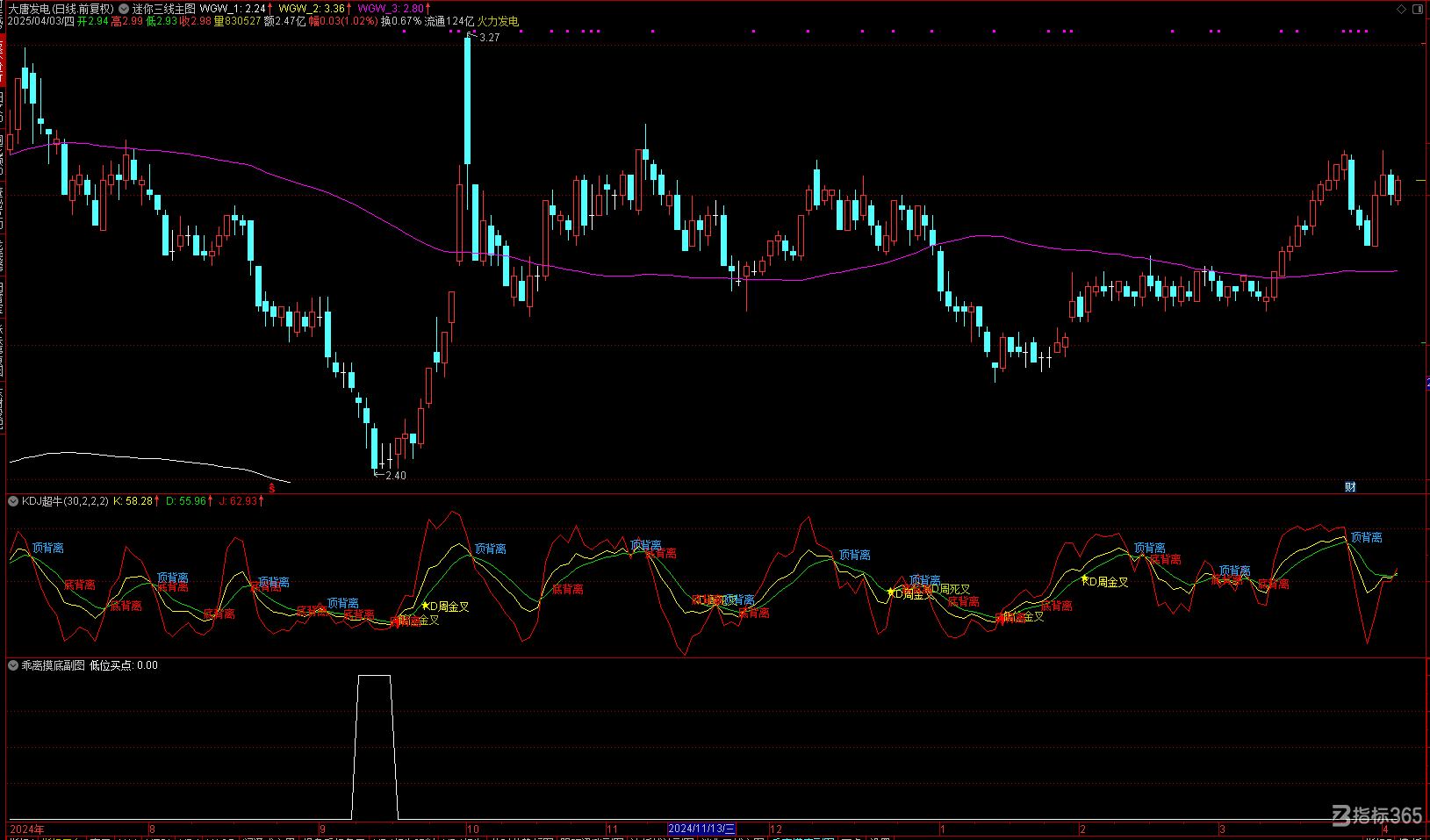Click the 低位买点: 0.00 value
Image resolution: width=1430 pixels, height=840 pixels.
(x=124, y=665)
